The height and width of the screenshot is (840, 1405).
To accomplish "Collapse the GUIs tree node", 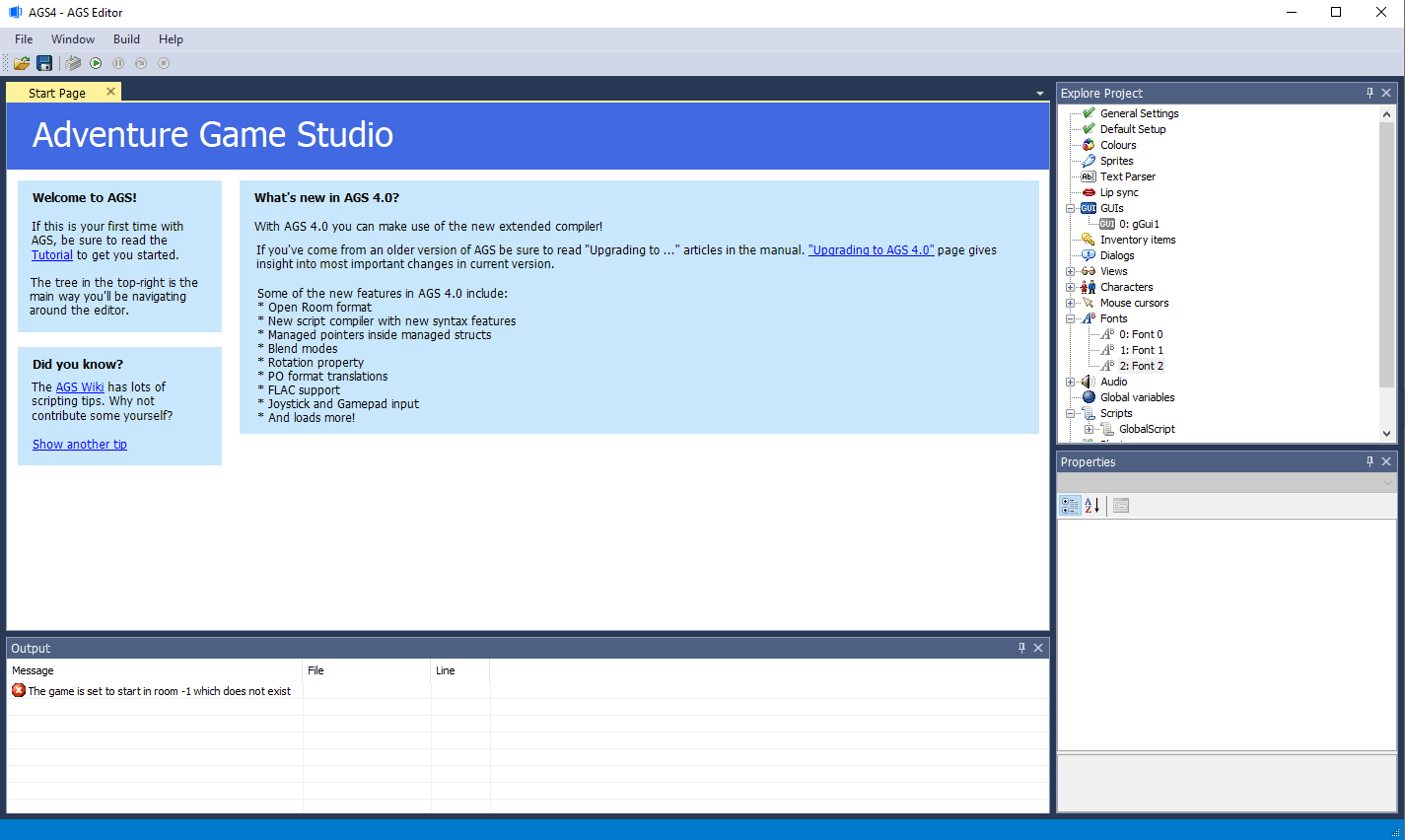I will 1071,208.
